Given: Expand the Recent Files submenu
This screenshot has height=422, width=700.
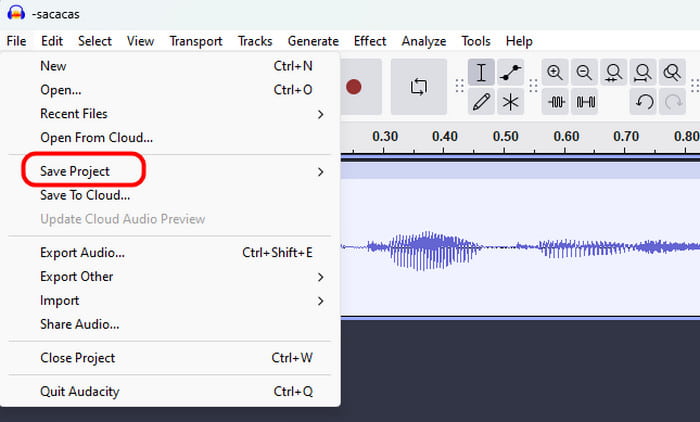Looking at the screenshot, I should tap(170, 114).
